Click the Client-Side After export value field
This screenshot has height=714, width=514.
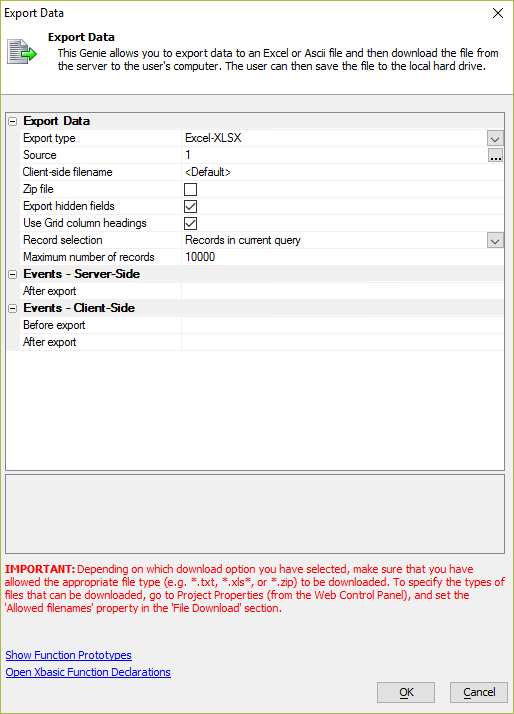click(x=342, y=342)
